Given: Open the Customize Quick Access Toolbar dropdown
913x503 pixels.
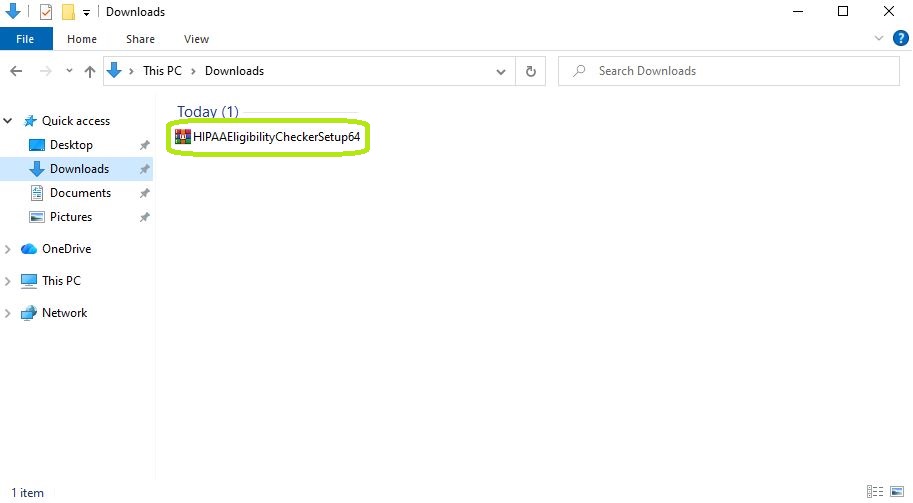Looking at the screenshot, I should pos(86,12).
